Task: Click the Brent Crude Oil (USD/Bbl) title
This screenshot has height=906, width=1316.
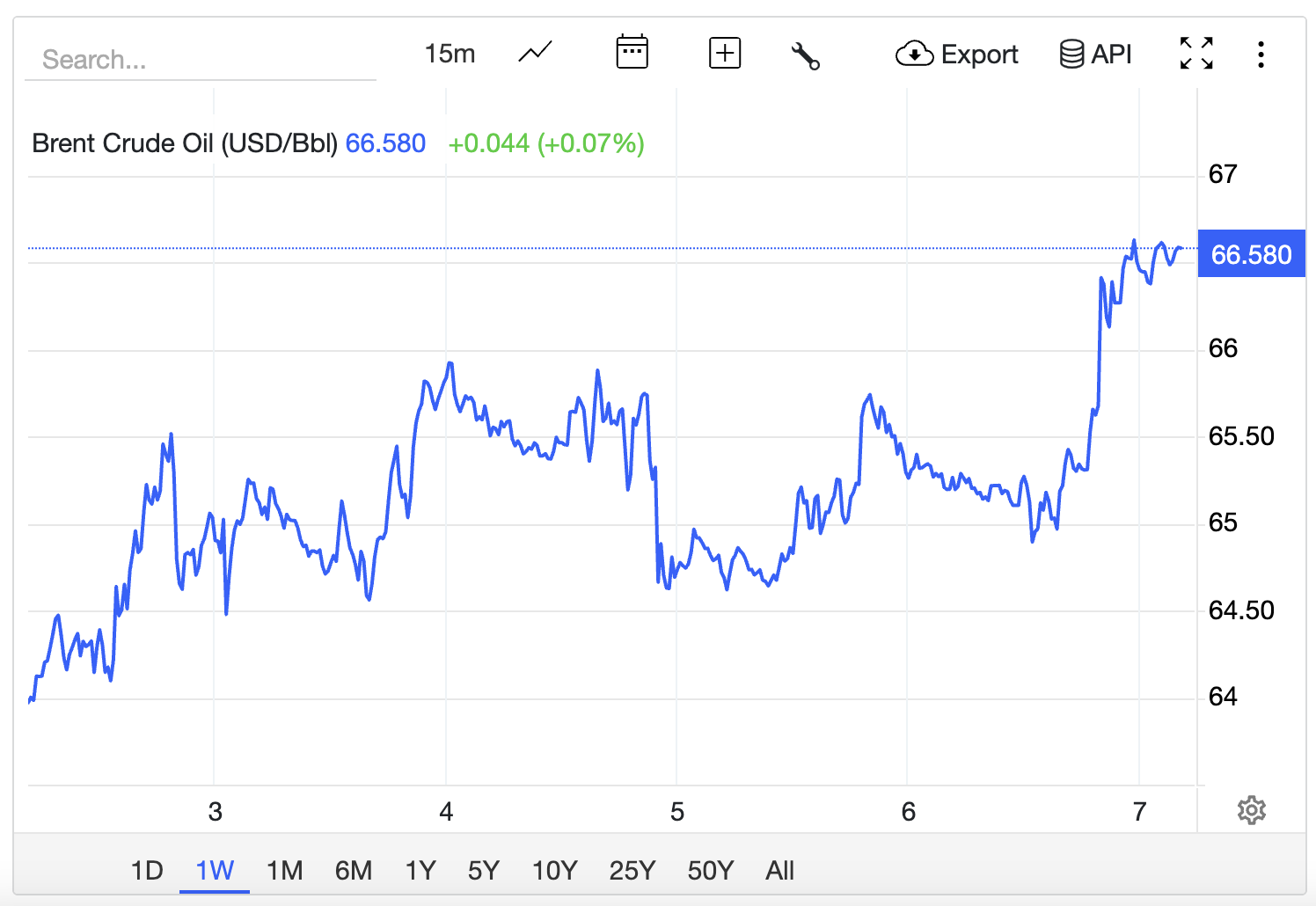Action: coord(185,143)
